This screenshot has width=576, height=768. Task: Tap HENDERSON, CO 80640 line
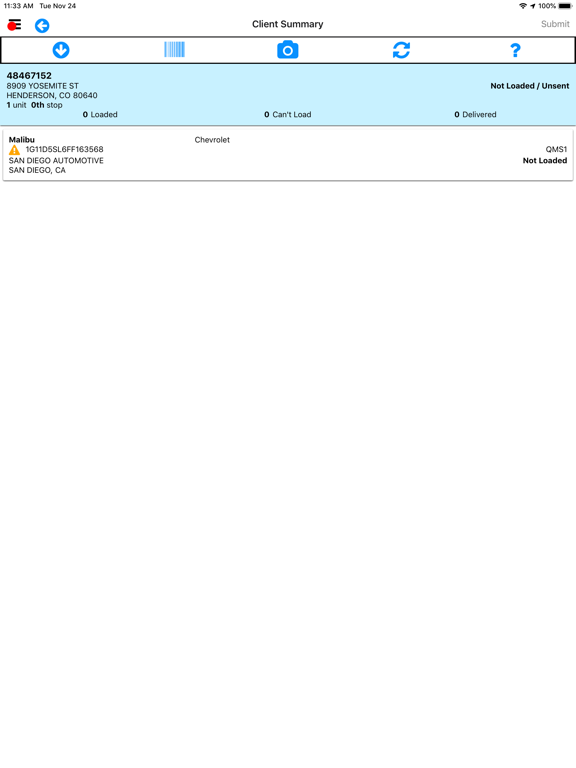(x=52, y=96)
